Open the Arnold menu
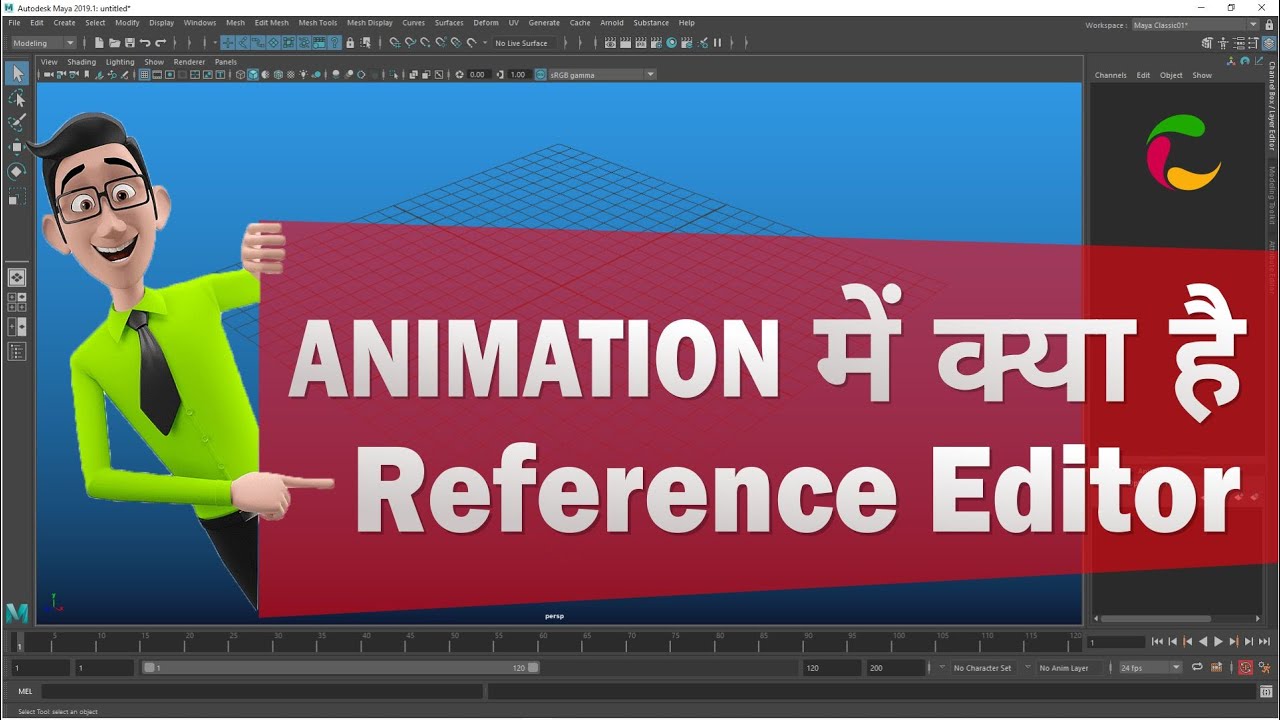1280x720 pixels. click(612, 23)
